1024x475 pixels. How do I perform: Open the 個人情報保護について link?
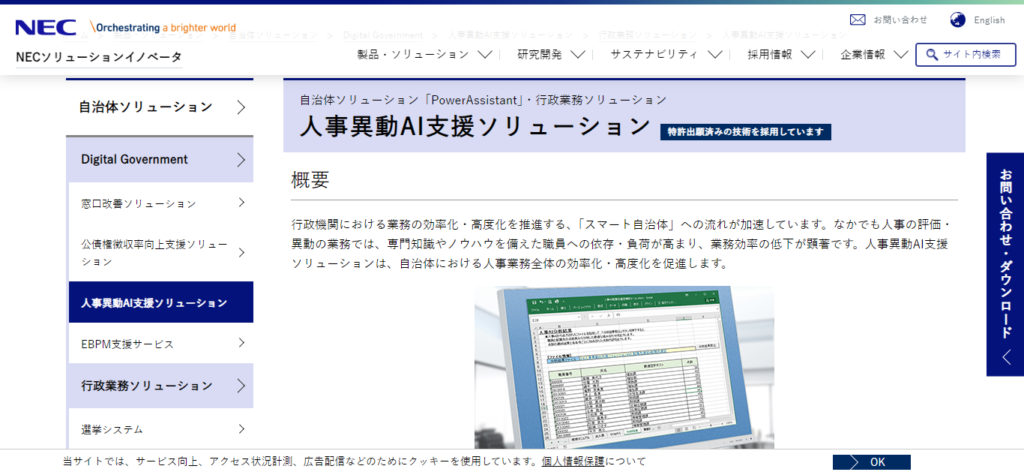pos(594,461)
